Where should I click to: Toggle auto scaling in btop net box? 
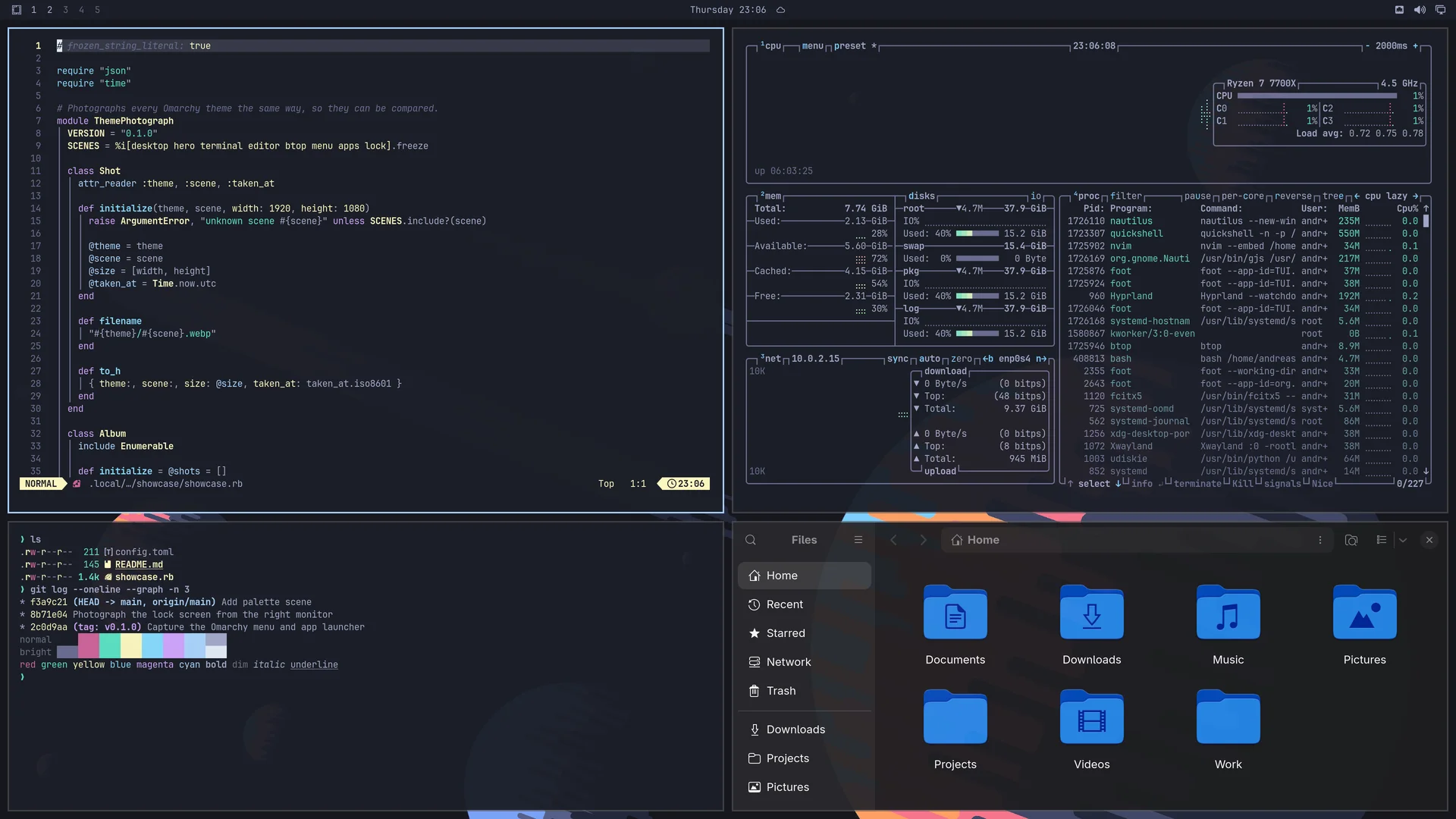click(930, 359)
